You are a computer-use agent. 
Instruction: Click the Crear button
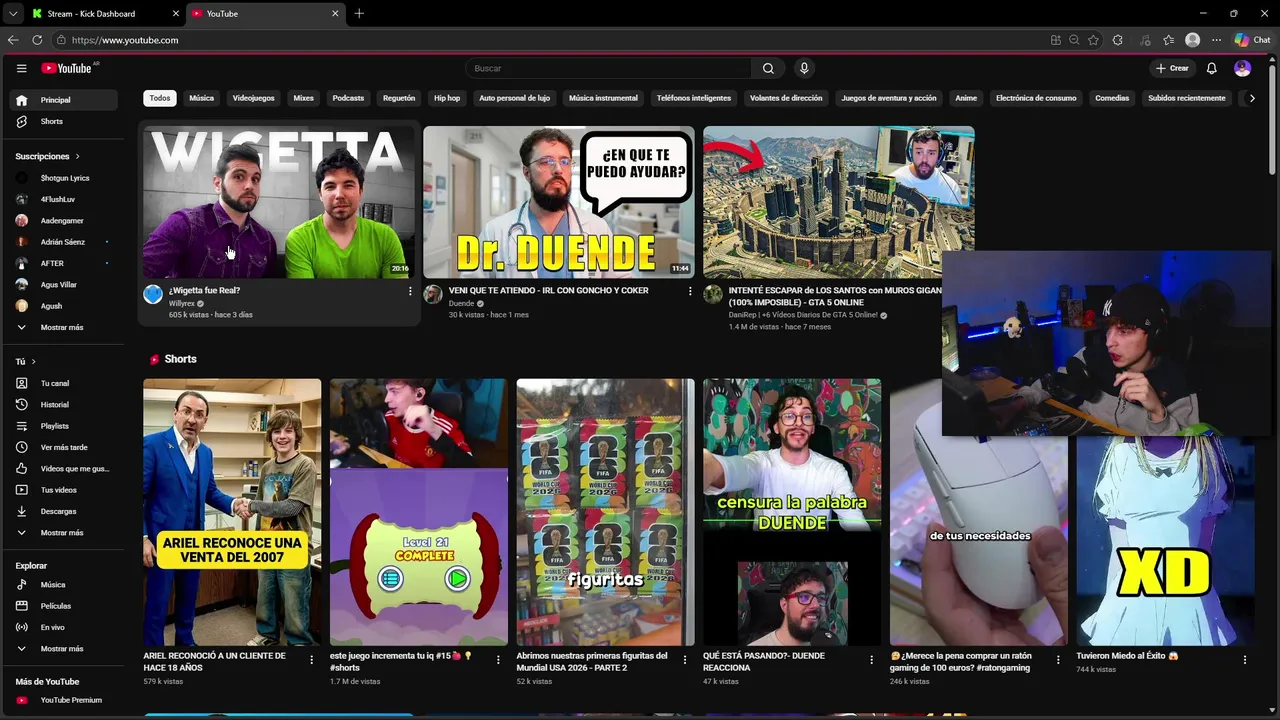(1172, 68)
